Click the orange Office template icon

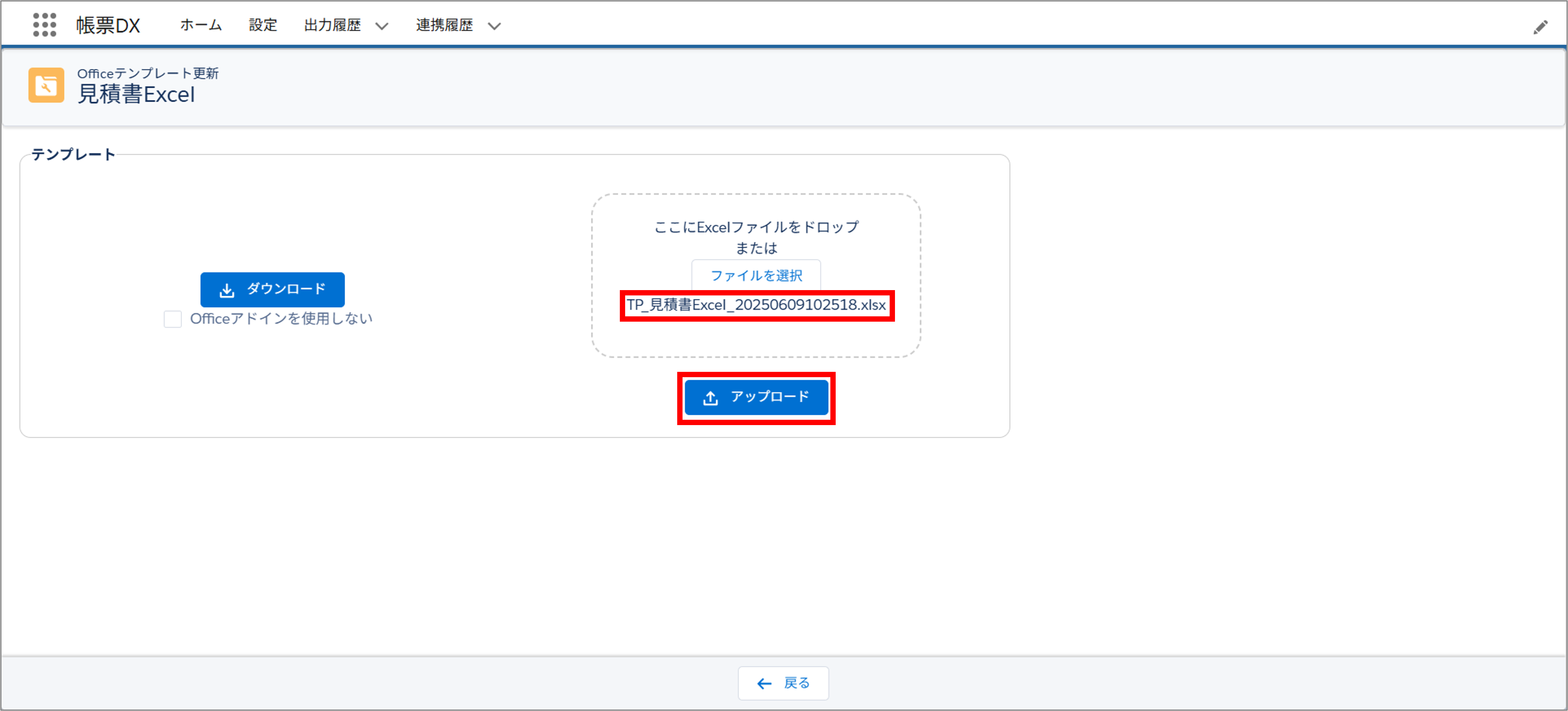46,85
